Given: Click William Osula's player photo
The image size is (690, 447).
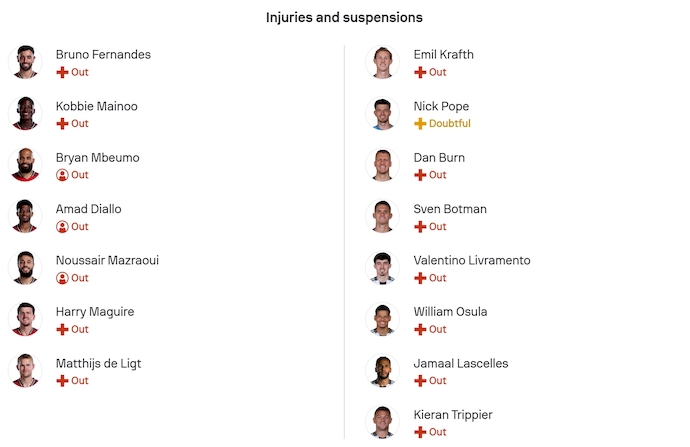Looking at the screenshot, I should (383, 319).
